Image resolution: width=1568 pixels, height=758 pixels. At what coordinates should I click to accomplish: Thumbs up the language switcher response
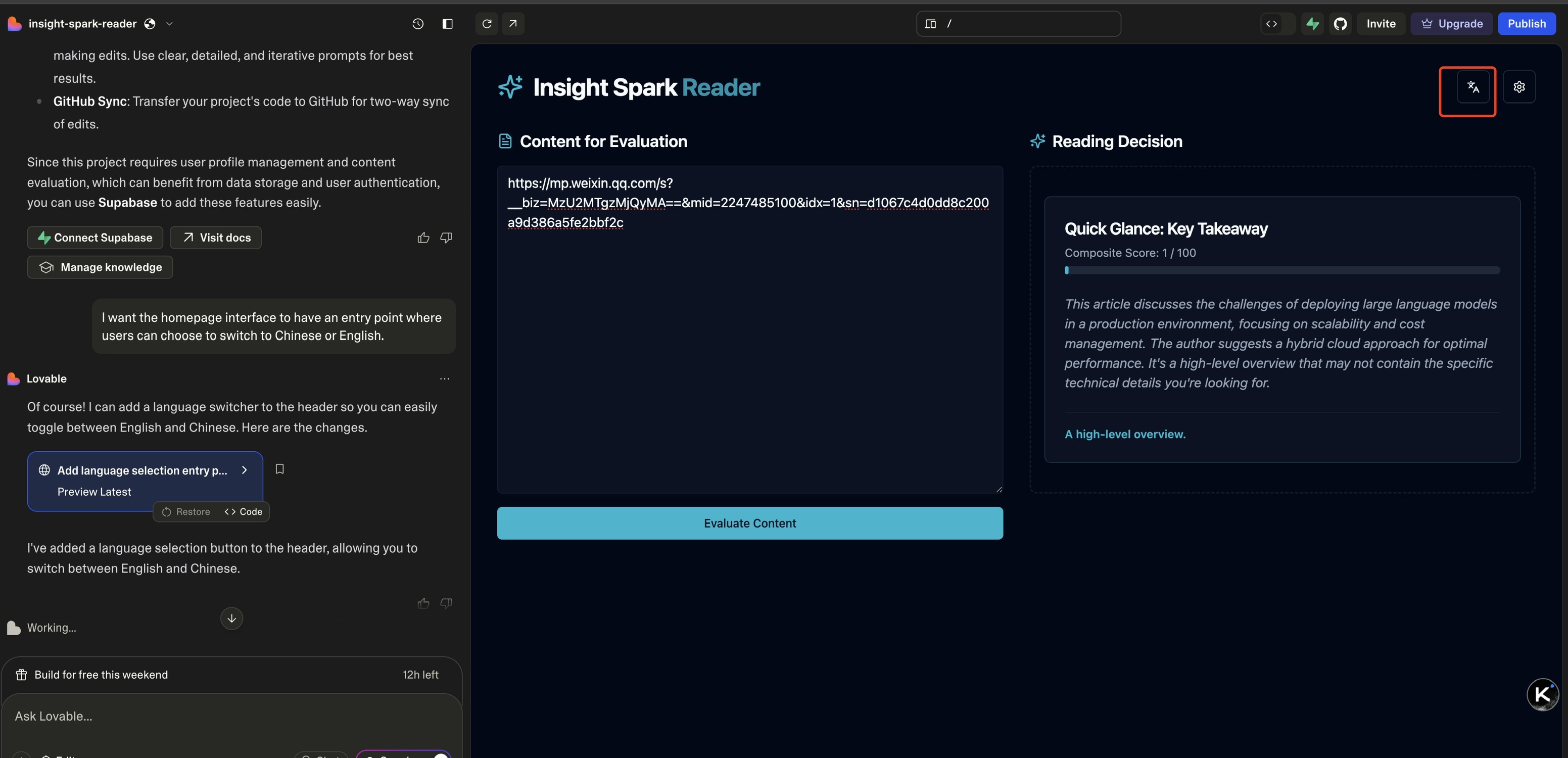point(423,603)
